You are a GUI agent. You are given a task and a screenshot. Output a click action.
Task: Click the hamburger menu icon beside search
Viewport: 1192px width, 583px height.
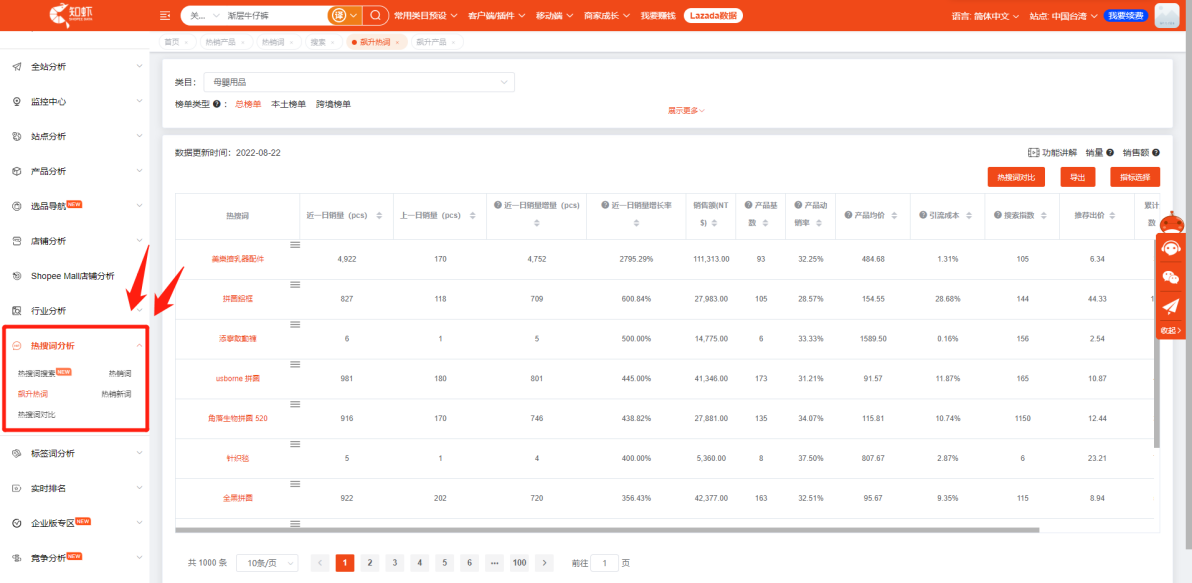(164, 15)
